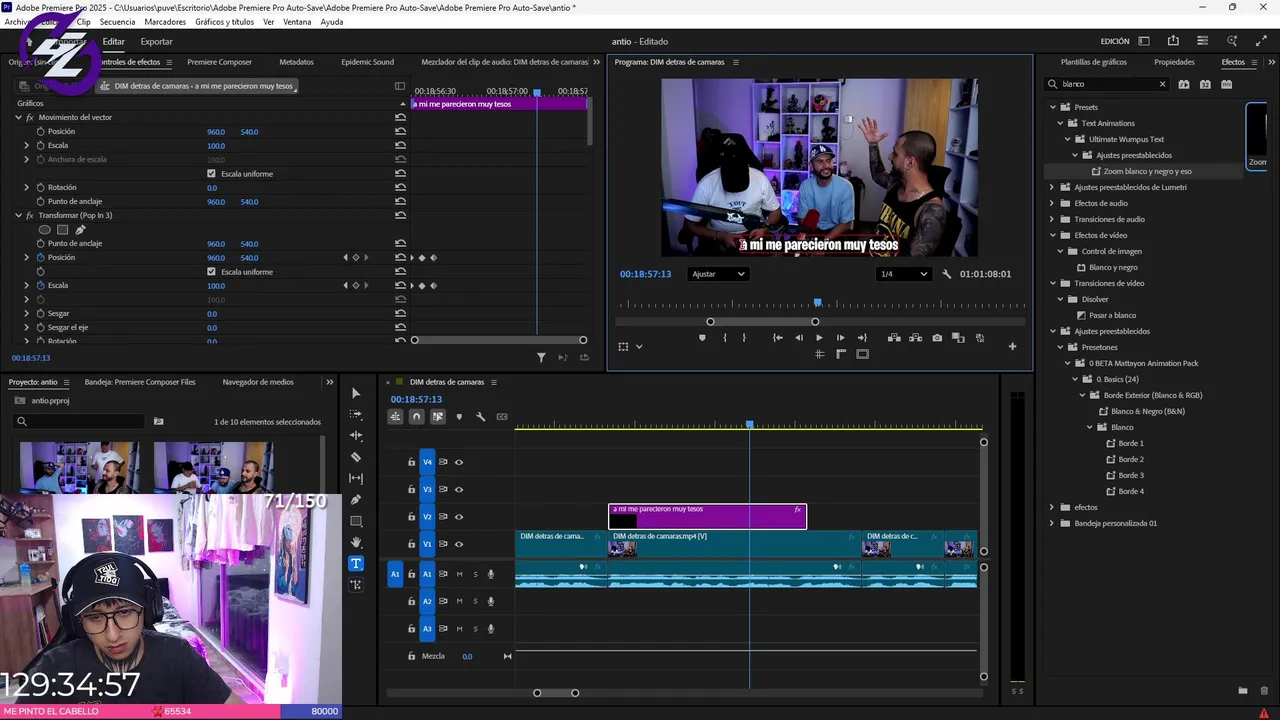Solo audio track A2

pos(475,601)
